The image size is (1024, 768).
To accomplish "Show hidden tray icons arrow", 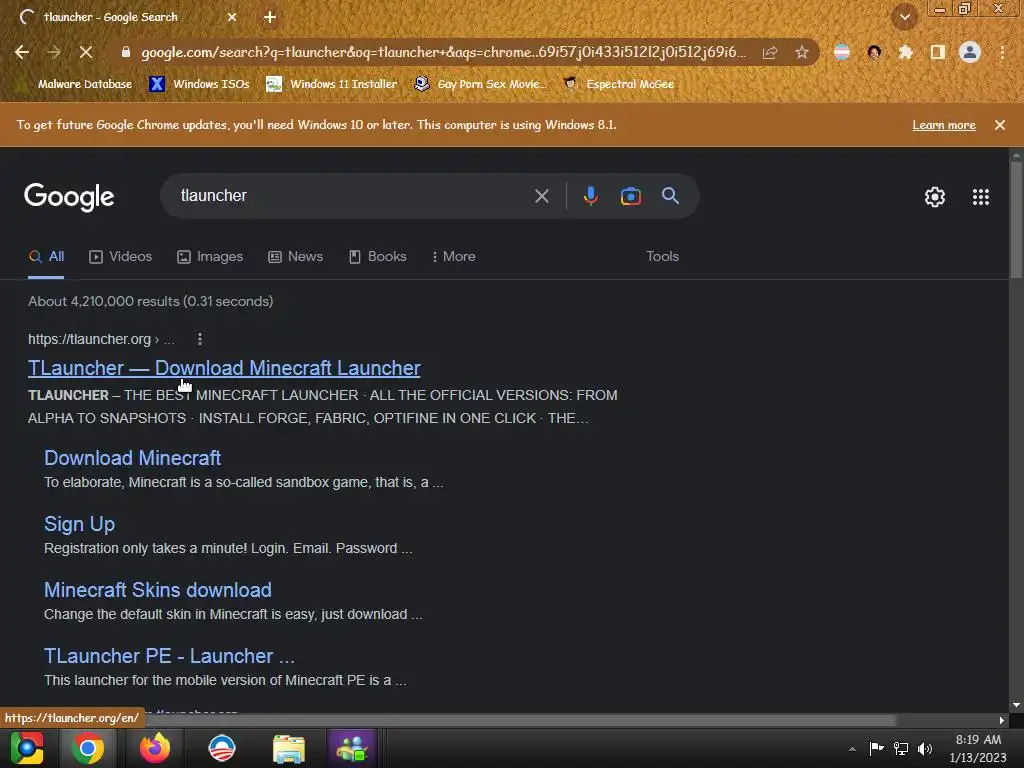I will click(x=852, y=749).
